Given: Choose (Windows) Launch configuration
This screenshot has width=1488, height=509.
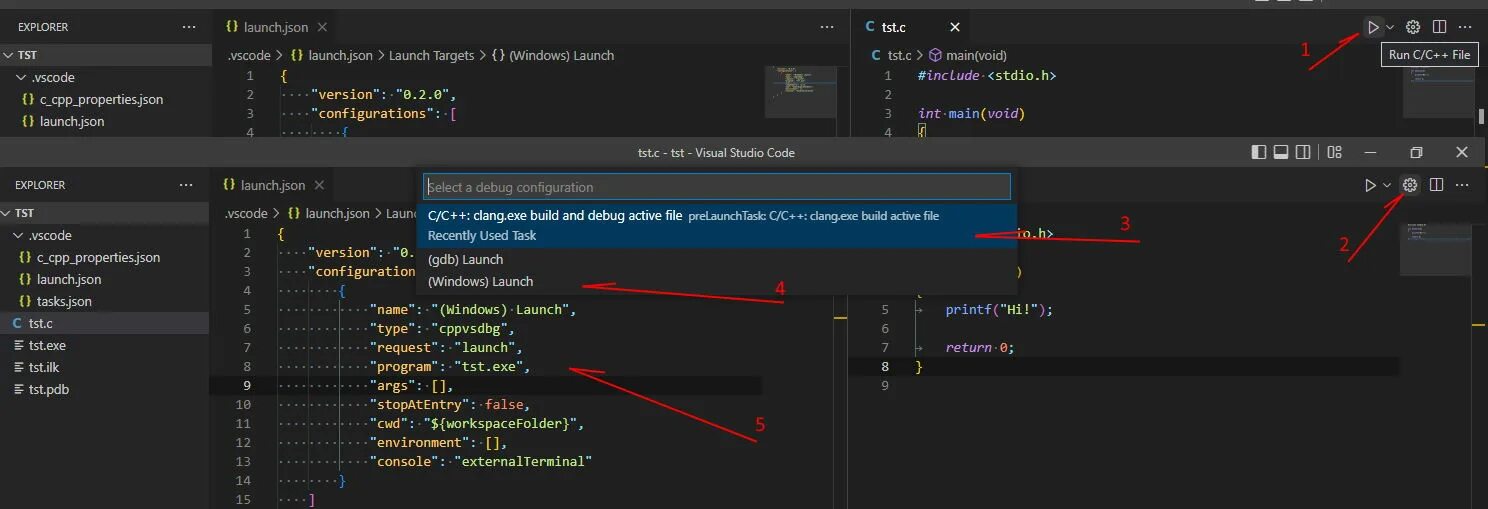Looking at the screenshot, I should (716, 281).
